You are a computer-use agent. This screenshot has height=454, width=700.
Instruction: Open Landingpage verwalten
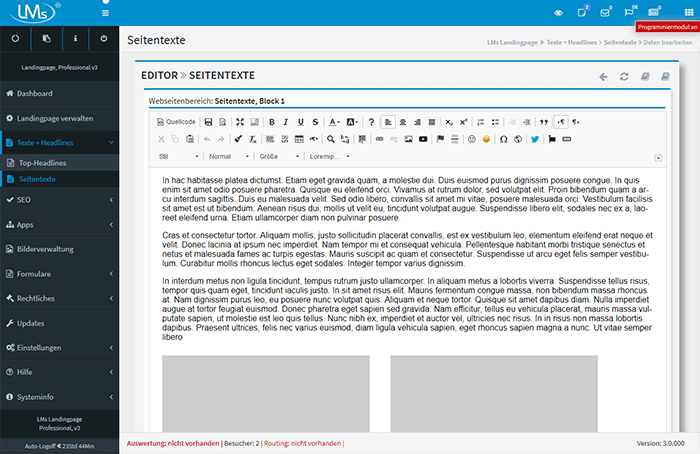(59, 118)
